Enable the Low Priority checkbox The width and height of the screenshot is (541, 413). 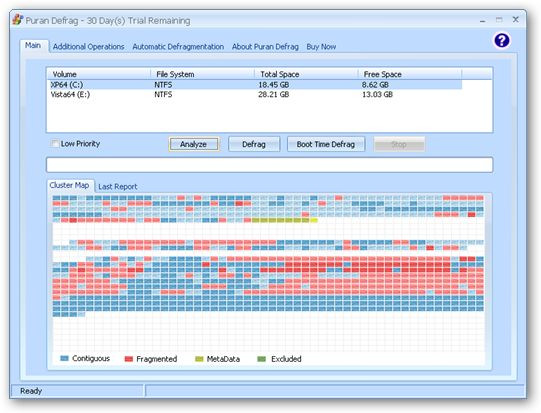pos(55,144)
